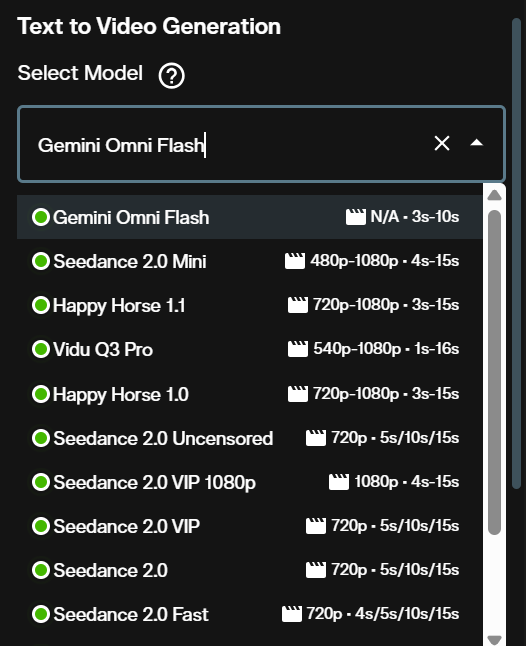
Task: Click green status dot for Vidu Q3 Pro
Action: (41, 349)
